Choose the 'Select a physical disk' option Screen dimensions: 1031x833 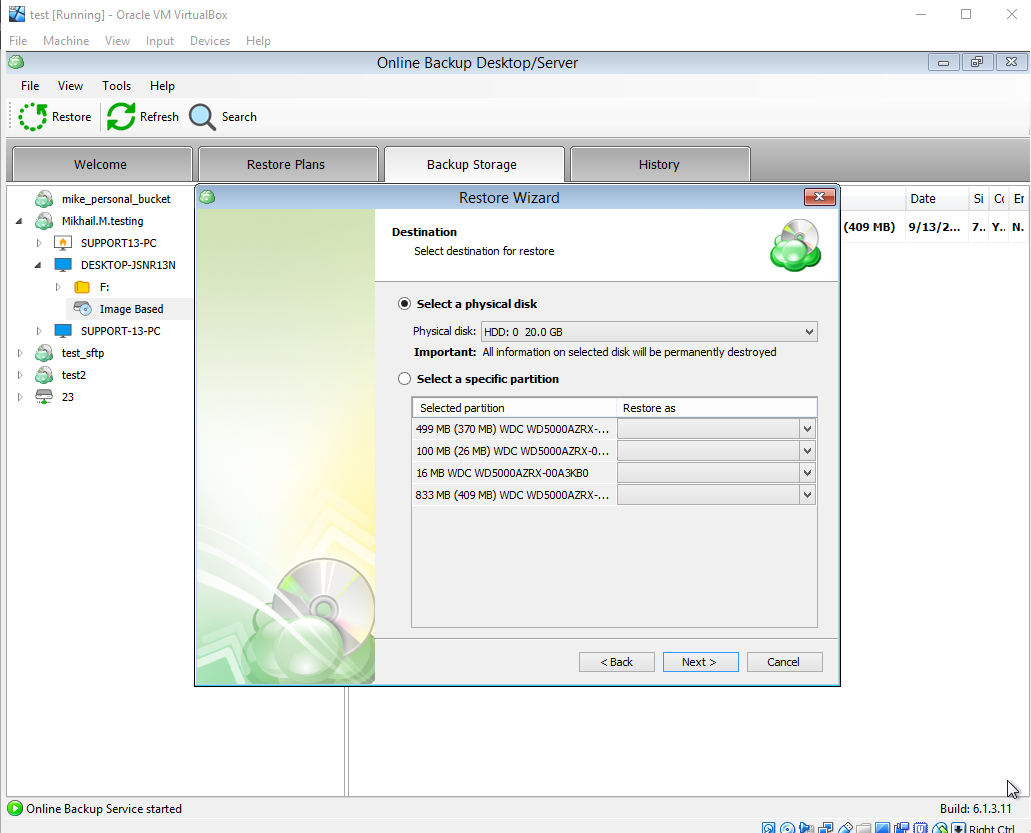(404, 304)
